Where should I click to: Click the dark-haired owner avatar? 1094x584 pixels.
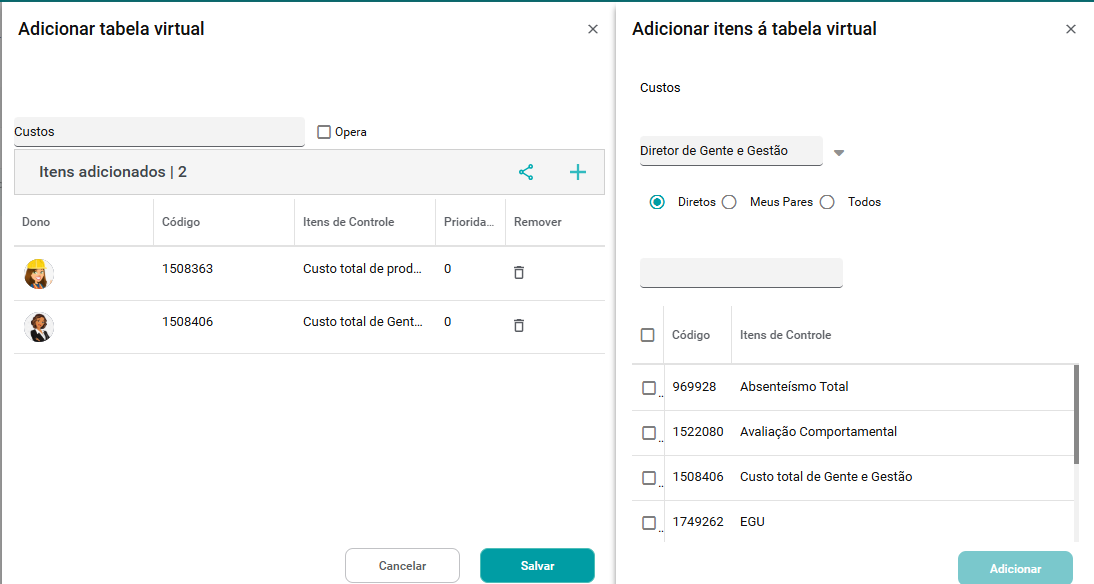click(x=38, y=327)
